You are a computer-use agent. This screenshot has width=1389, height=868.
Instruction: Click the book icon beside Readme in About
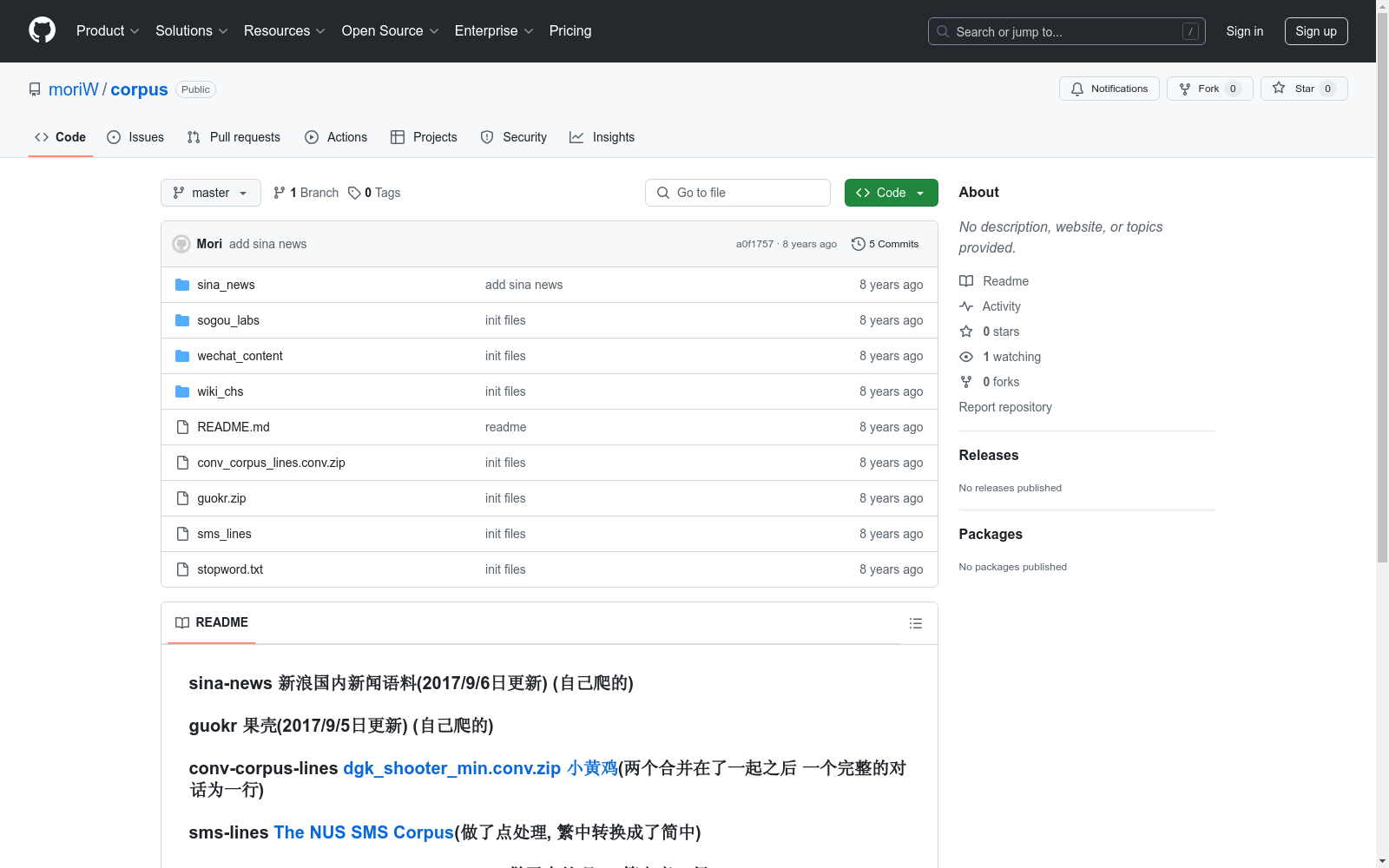coord(966,281)
